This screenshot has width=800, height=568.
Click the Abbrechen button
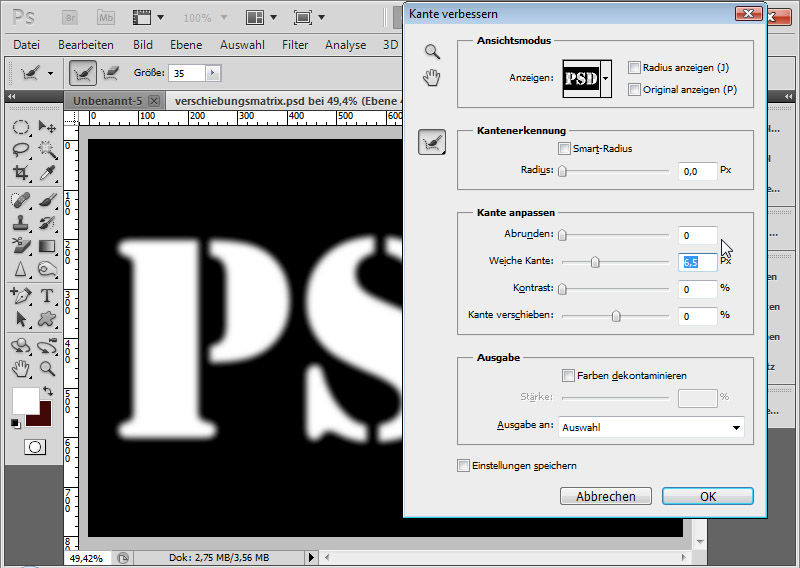[606, 496]
